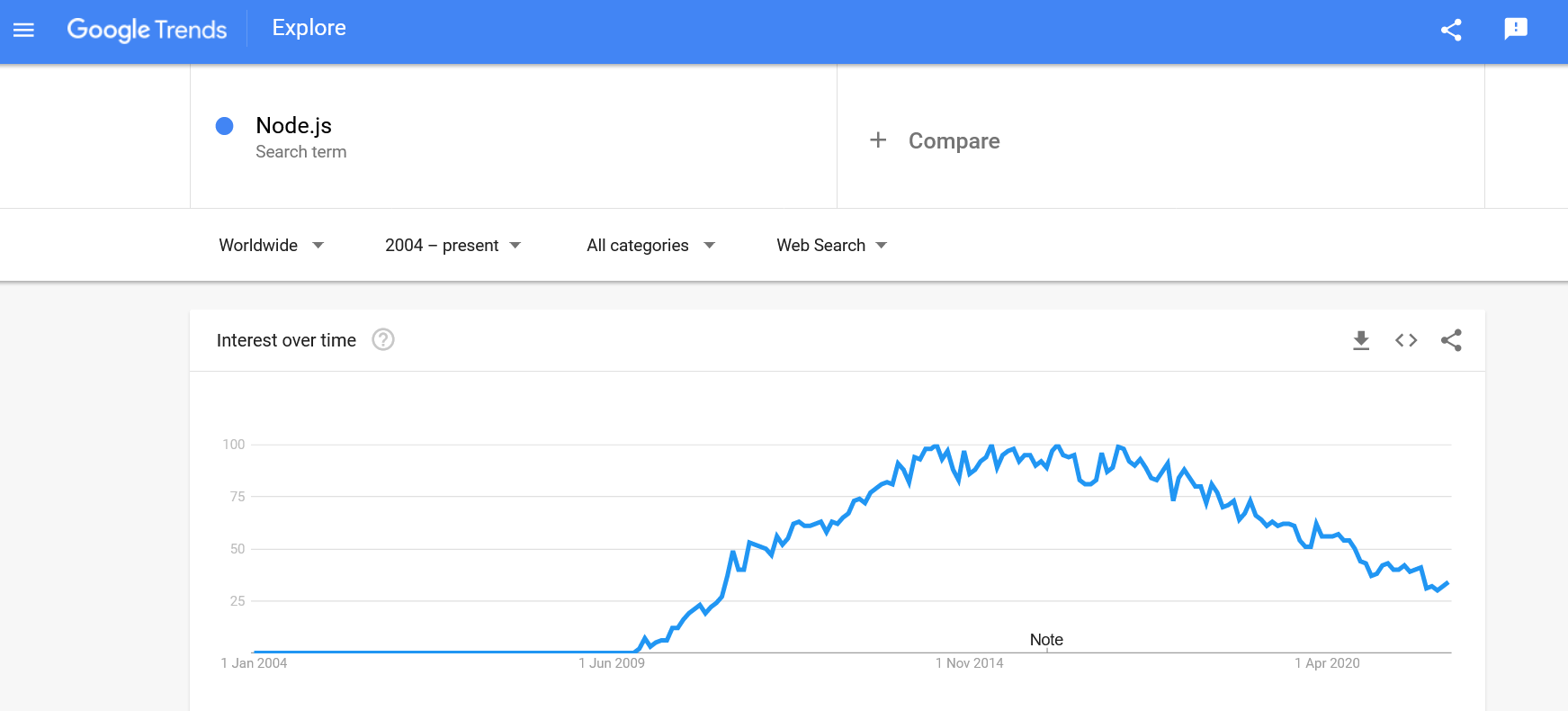This screenshot has width=1568, height=711.
Task: Click the Google Trends logo
Action: (147, 30)
